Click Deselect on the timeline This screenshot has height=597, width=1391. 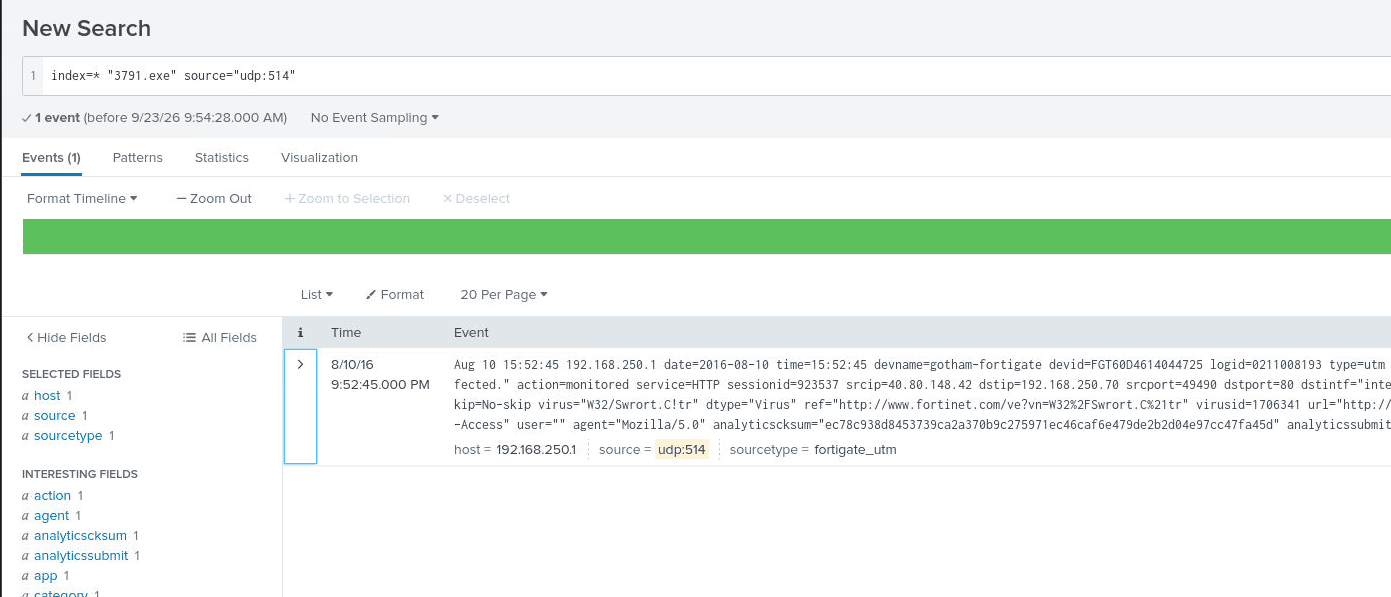click(x=476, y=198)
